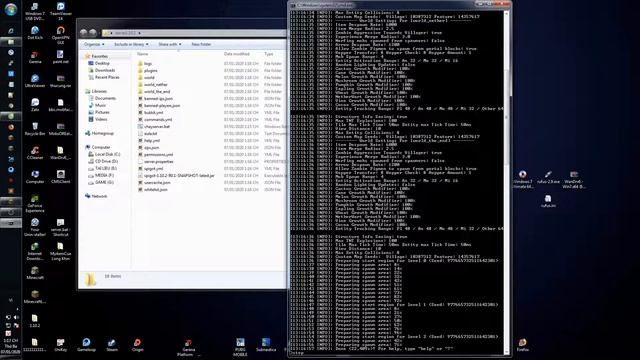Select Recycle Bin on desktop

(35, 129)
